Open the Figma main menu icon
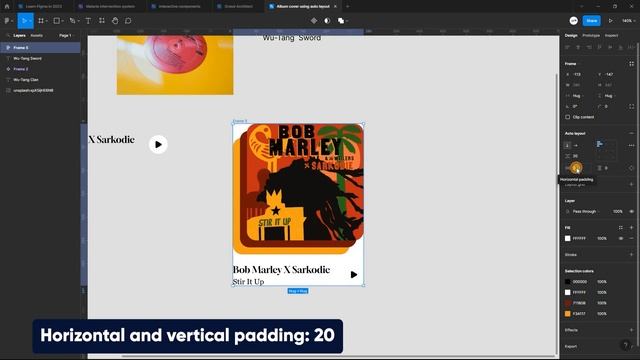 click(7, 21)
